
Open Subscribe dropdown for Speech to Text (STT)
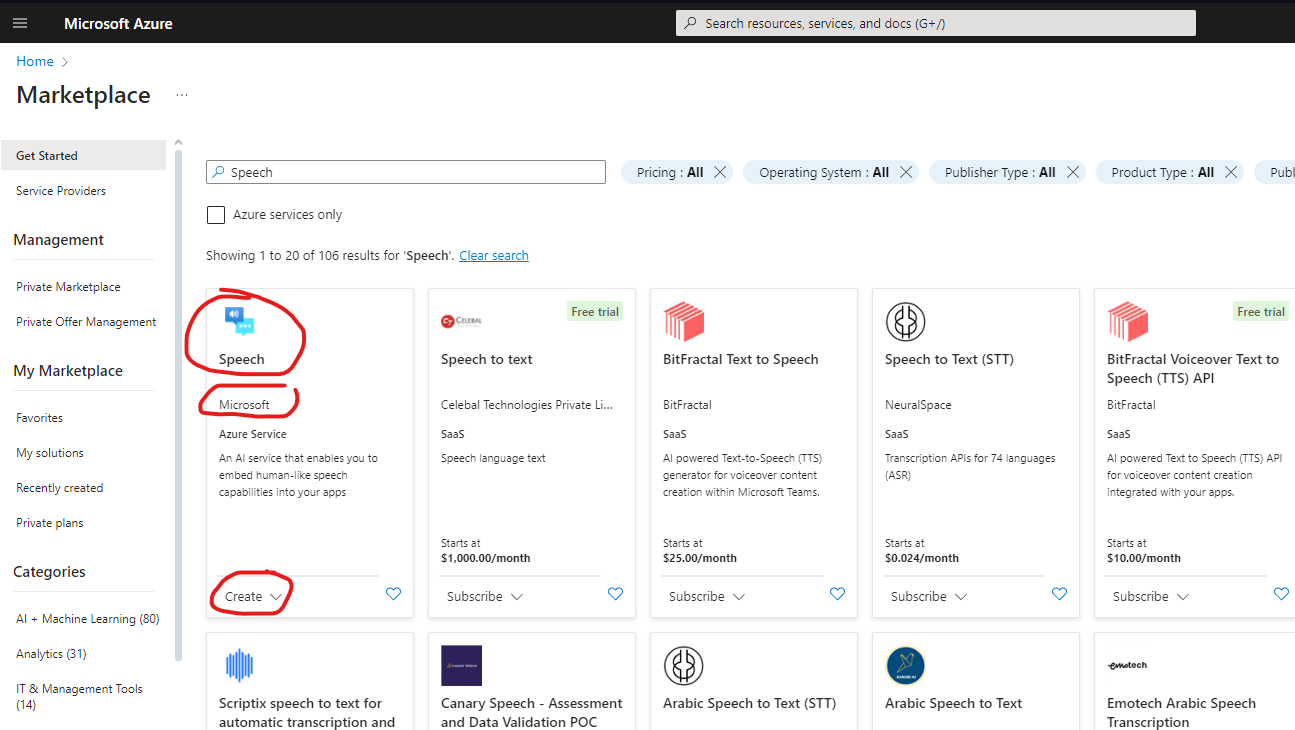click(927, 596)
